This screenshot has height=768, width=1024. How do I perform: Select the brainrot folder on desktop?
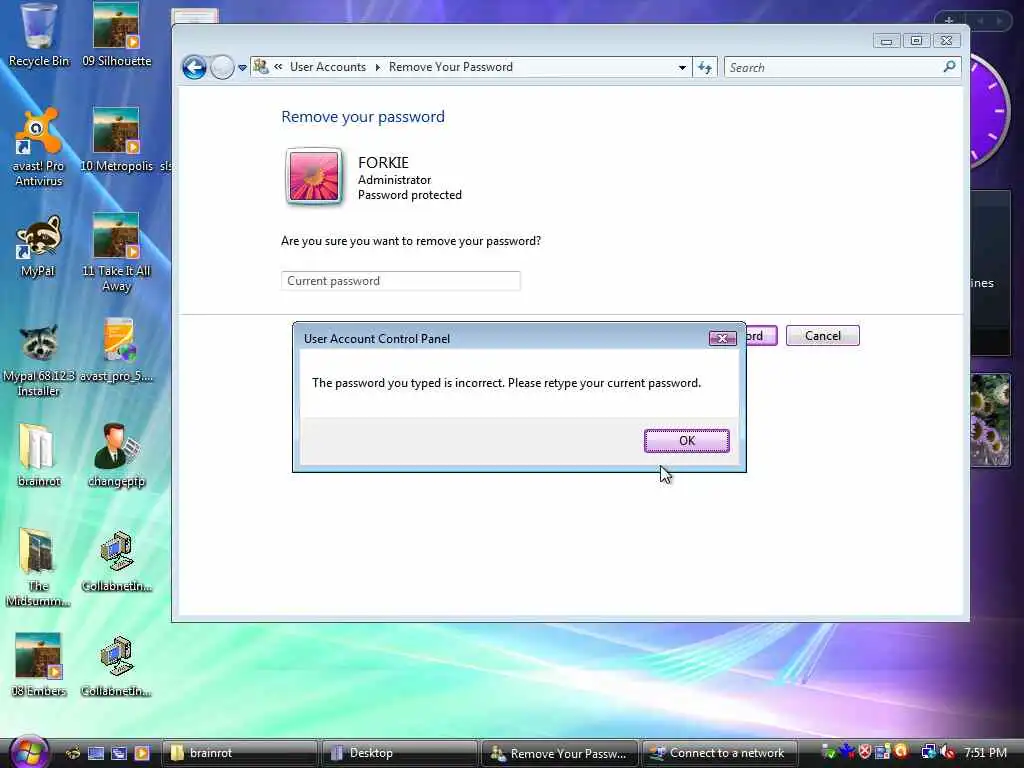click(39, 455)
